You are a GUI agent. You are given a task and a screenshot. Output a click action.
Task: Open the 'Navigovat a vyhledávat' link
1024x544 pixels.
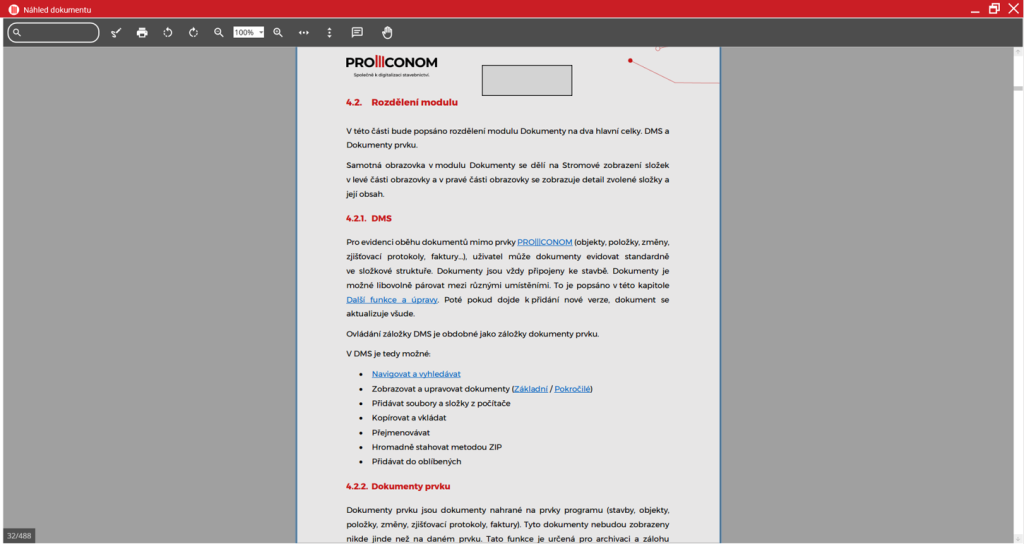[x=416, y=374]
